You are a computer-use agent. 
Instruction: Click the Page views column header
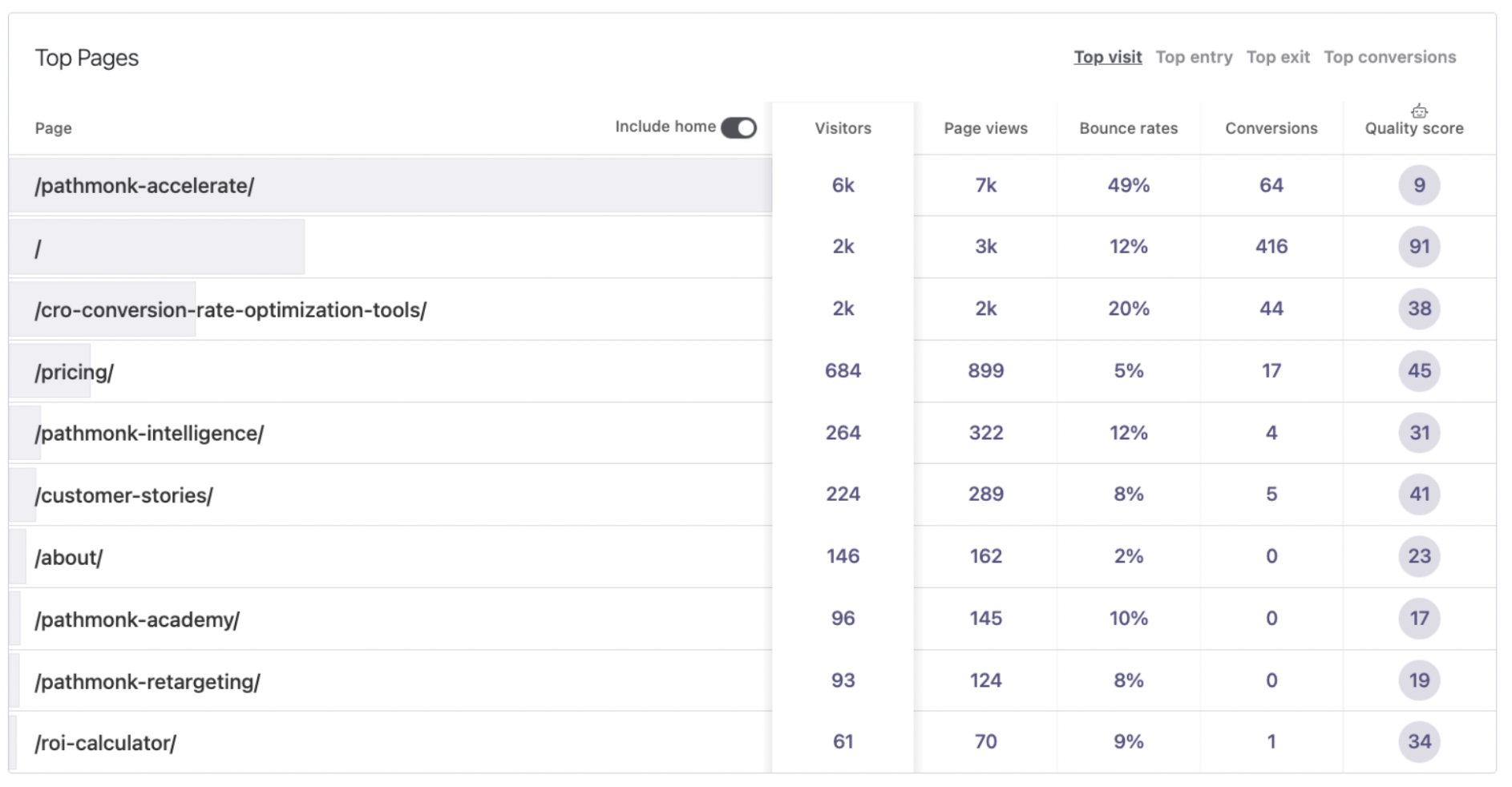click(986, 127)
